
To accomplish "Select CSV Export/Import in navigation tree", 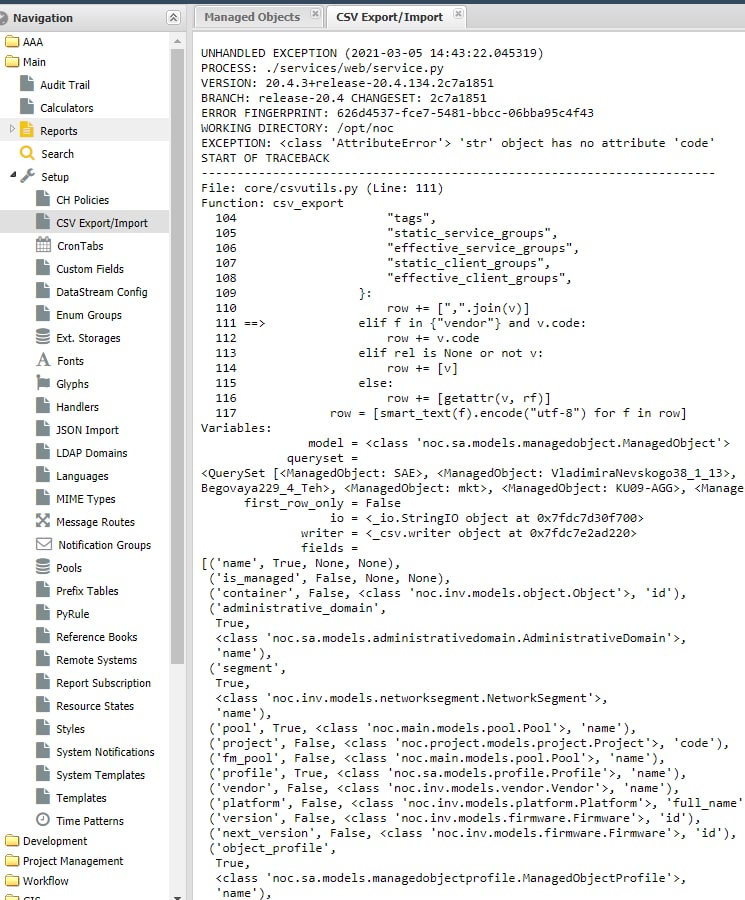I will [x=102, y=223].
